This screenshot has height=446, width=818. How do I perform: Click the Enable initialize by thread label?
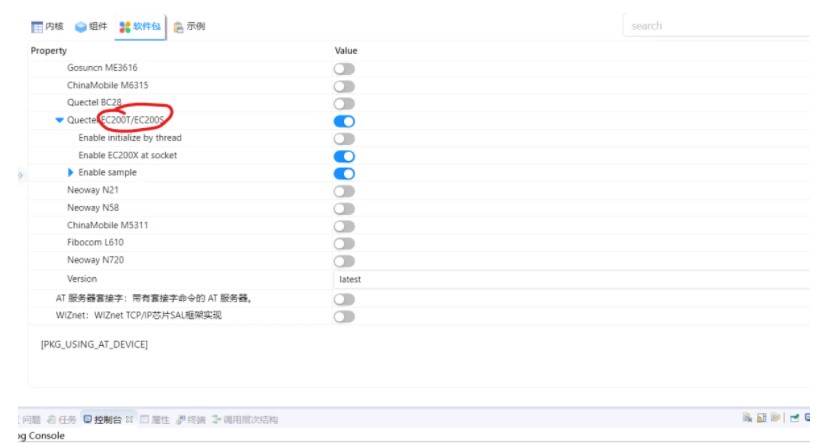(x=130, y=138)
